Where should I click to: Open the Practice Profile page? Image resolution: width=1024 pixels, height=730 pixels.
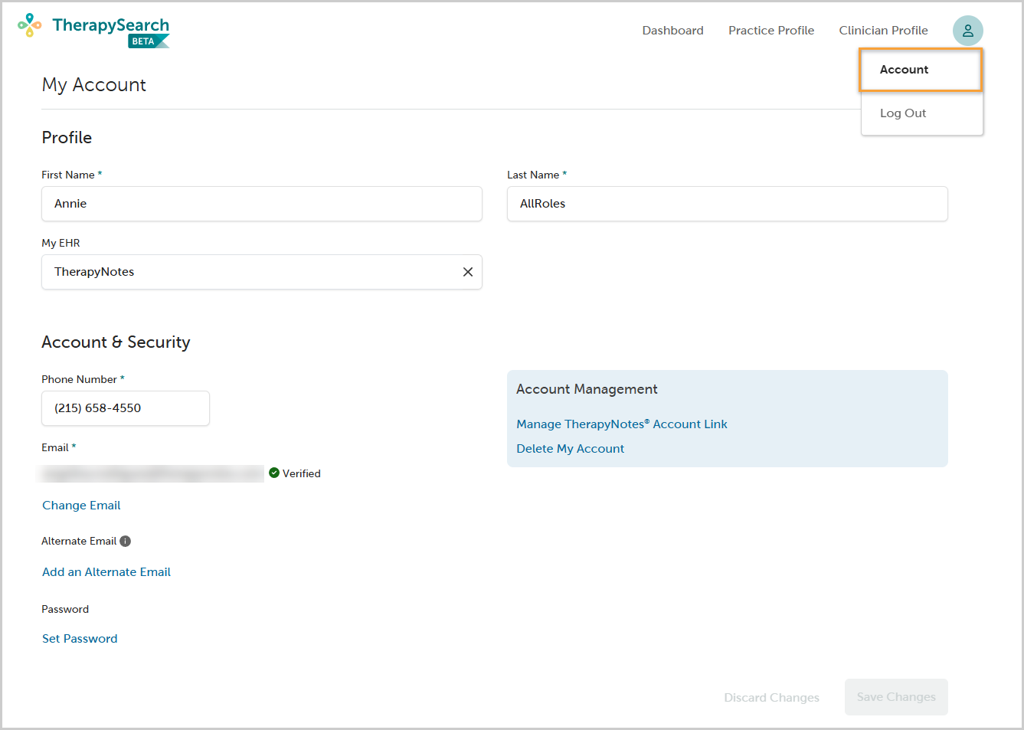click(771, 31)
